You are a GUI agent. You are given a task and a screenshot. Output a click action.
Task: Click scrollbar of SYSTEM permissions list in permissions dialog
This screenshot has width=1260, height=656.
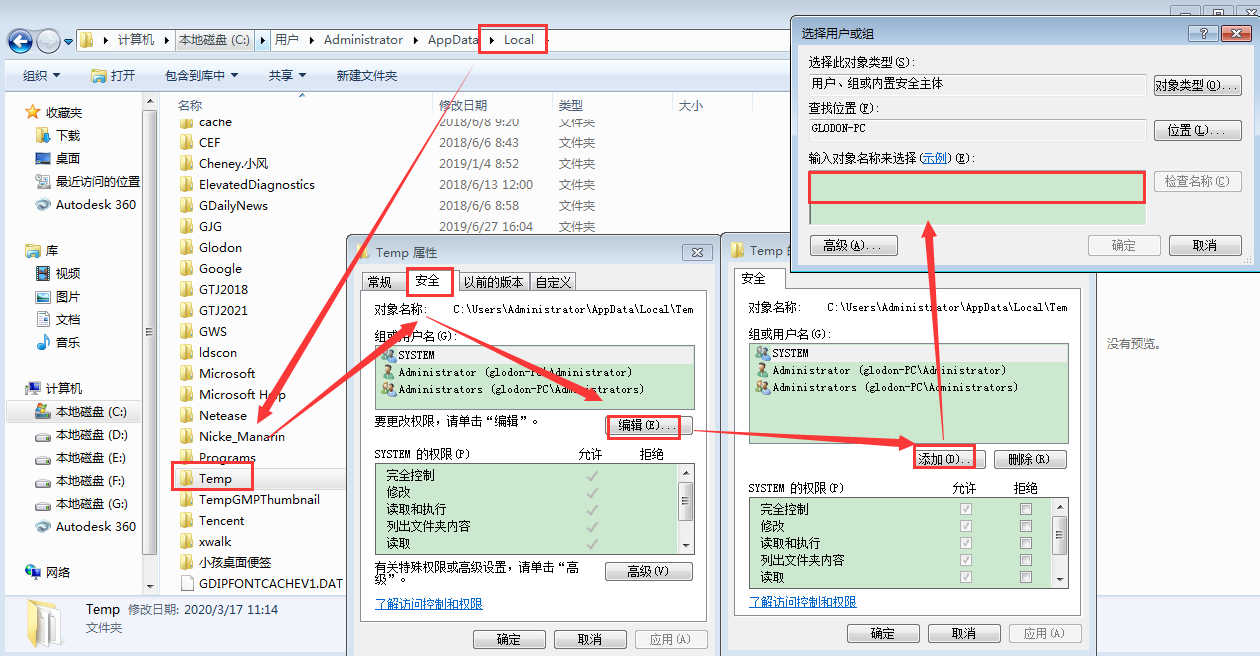coord(1059,542)
